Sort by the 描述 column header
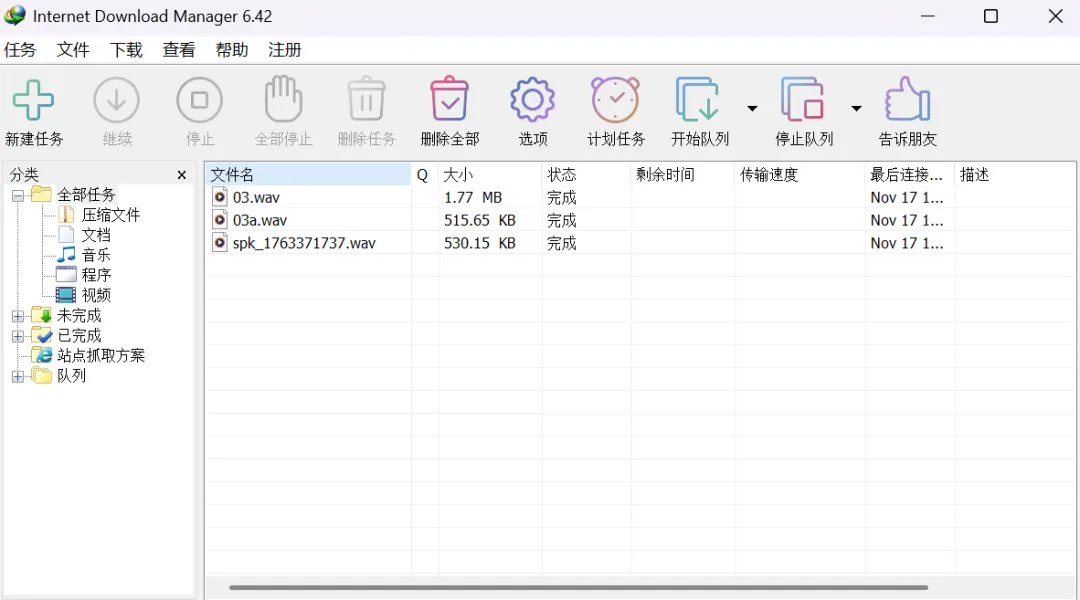This screenshot has width=1080, height=600. 1015,175
